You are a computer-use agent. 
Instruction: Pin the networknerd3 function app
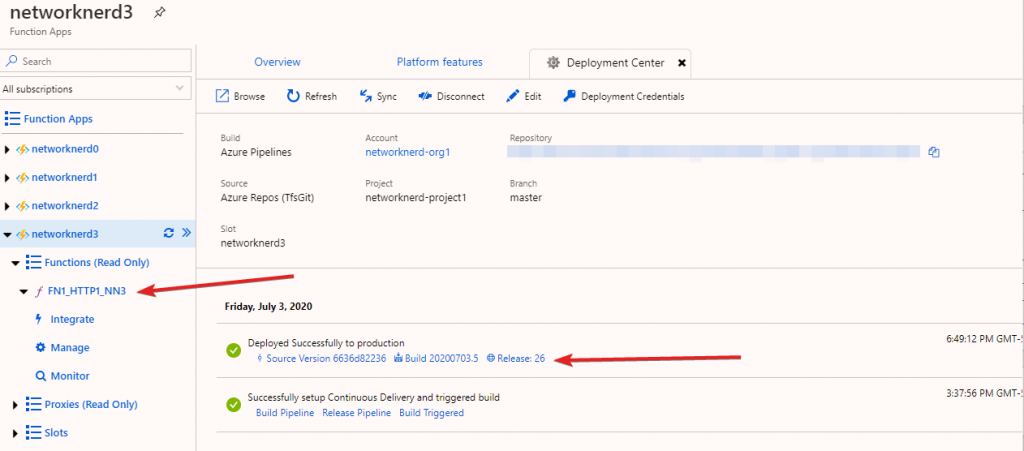pyautogui.click(x=159, y=12)
